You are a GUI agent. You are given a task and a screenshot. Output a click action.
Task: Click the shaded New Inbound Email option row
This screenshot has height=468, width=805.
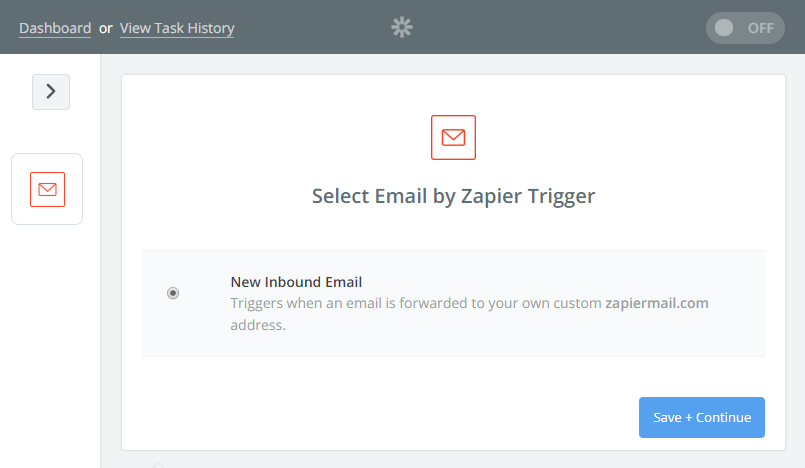tap(453, 303)
